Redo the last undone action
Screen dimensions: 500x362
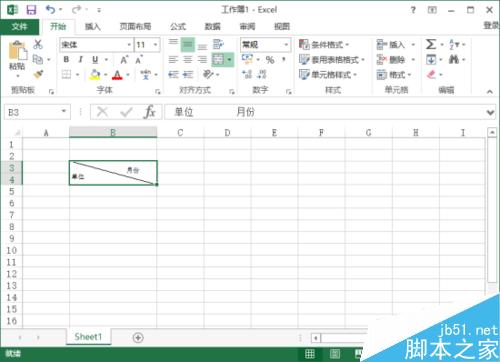pyautogui.click(x=76, y=10)
